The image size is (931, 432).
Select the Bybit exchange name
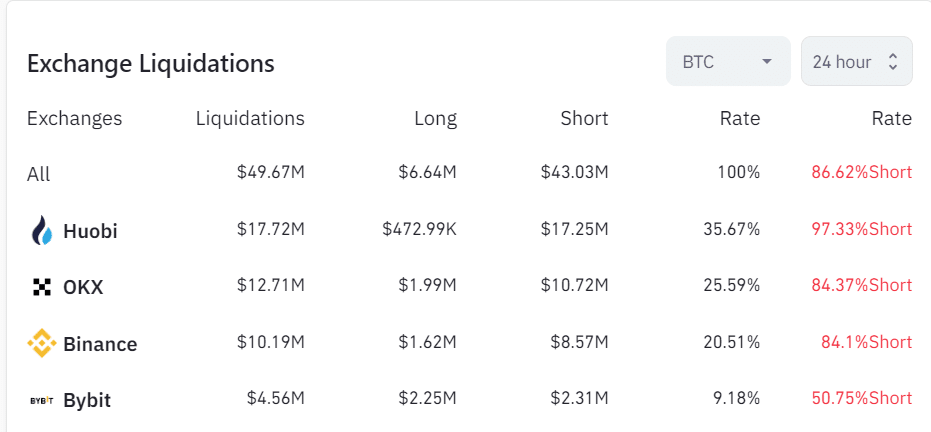(x=87, y=401)
